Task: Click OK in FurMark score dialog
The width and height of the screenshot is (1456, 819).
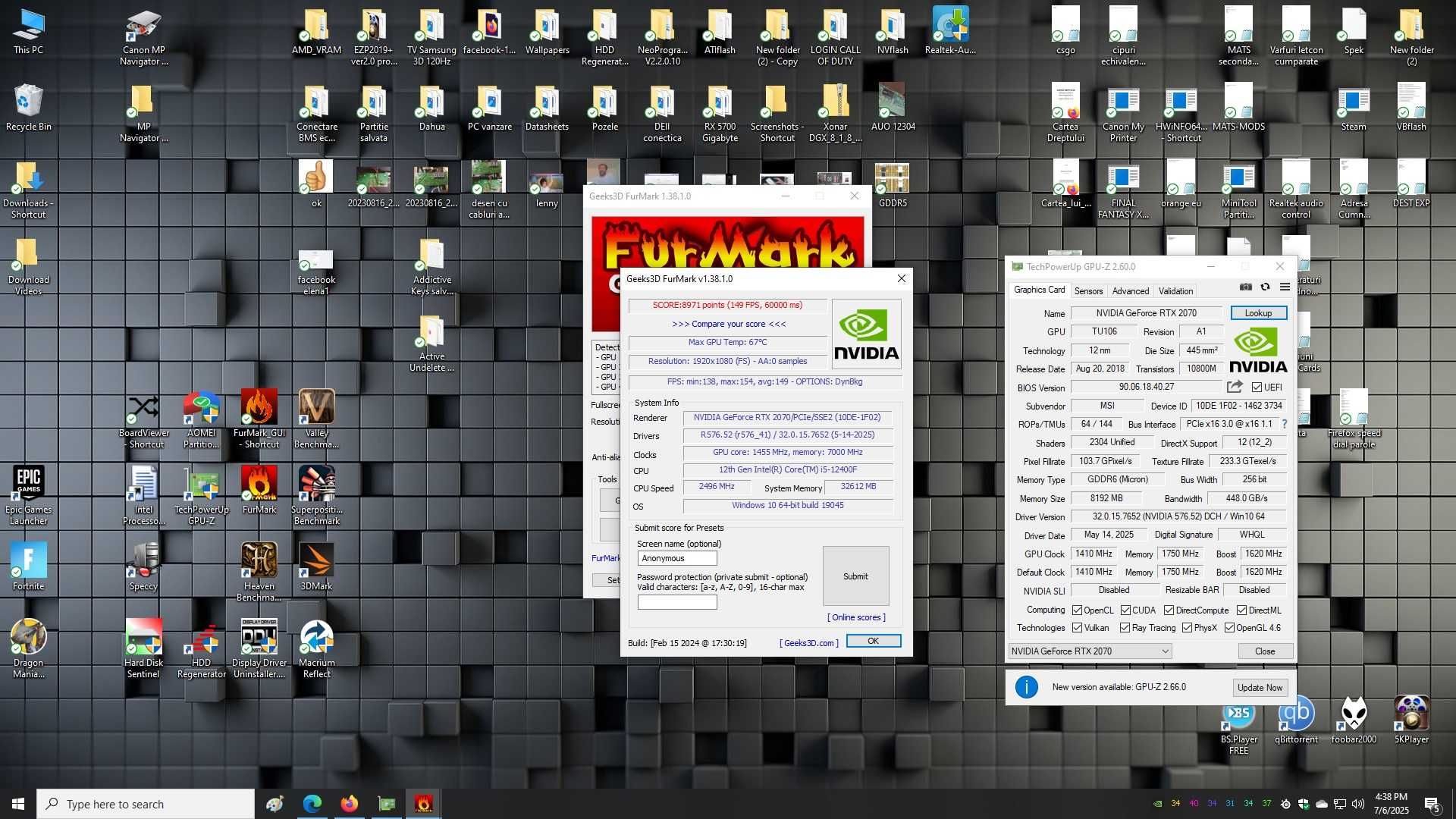Action: [873, 641]
